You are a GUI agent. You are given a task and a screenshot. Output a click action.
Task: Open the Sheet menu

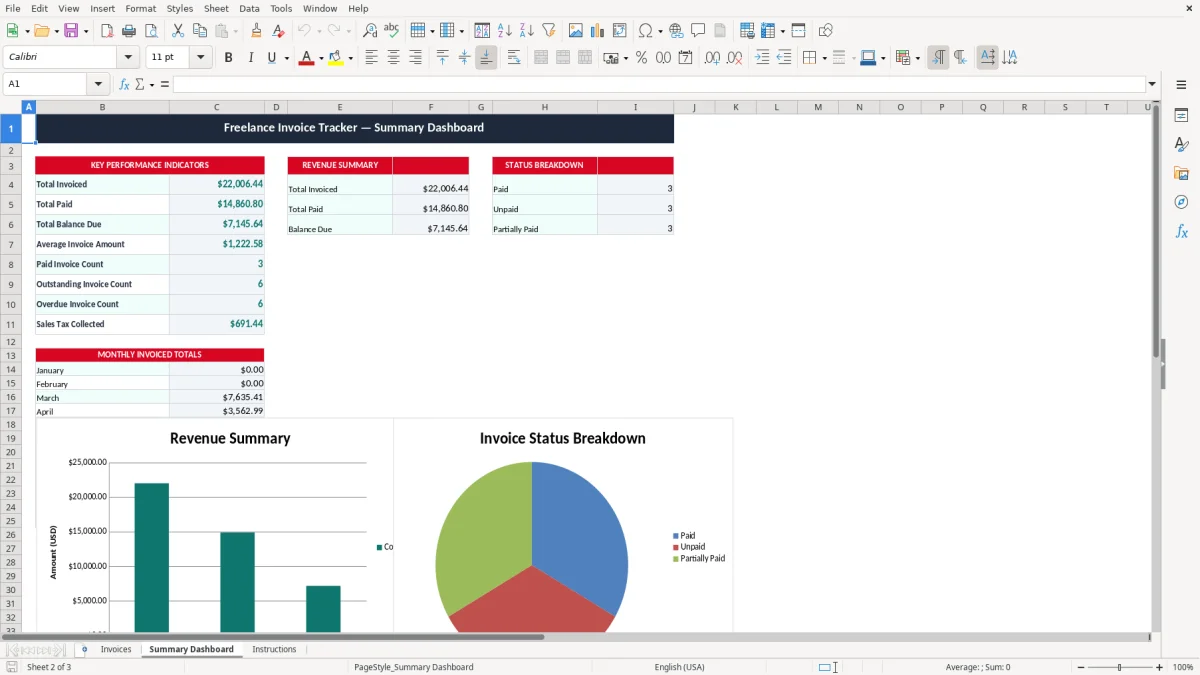coord(216,8)
